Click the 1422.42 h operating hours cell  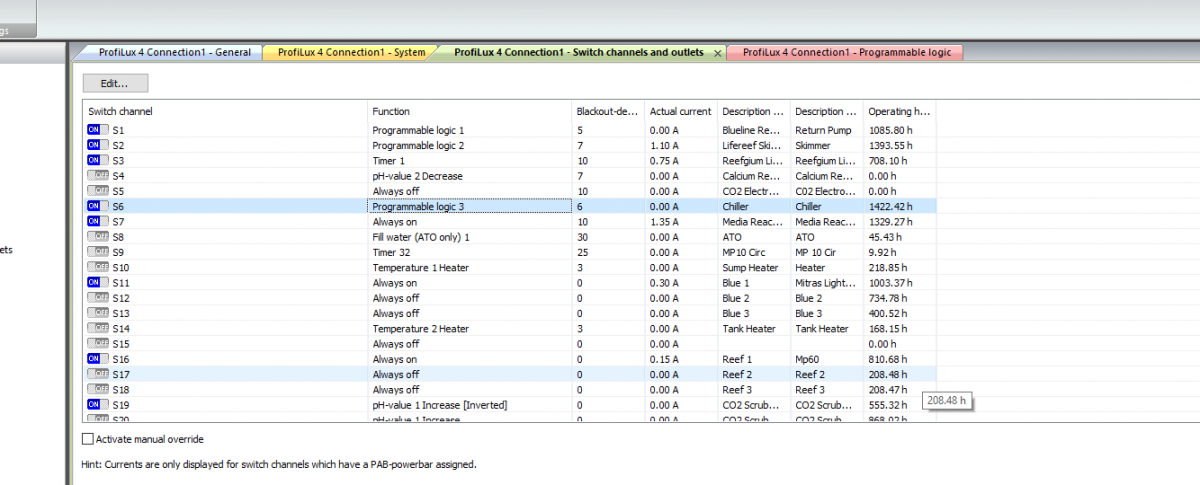tap(899, 206)
